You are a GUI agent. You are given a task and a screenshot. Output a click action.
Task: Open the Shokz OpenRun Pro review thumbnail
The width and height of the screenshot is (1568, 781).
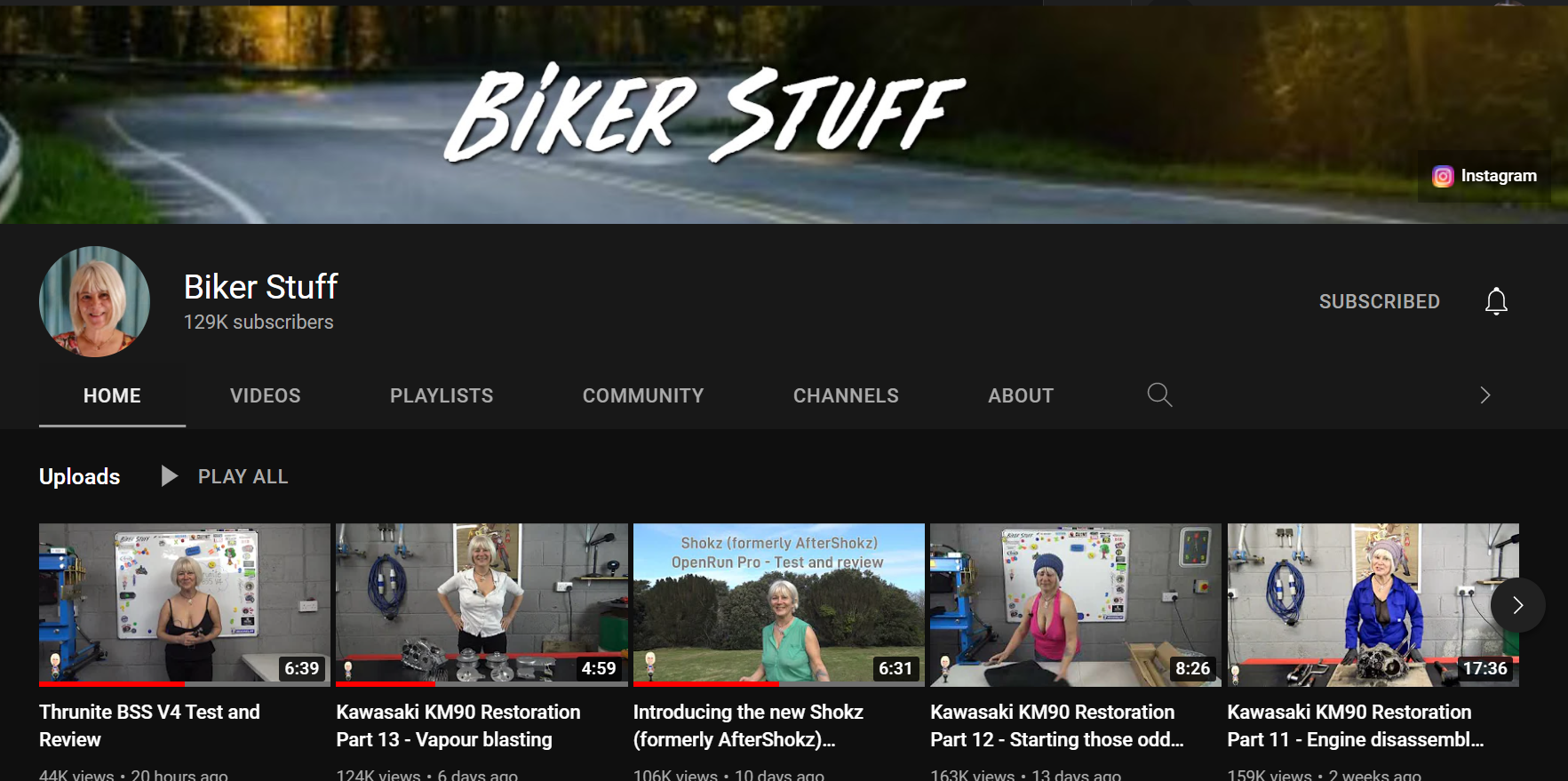pos(779,604)
